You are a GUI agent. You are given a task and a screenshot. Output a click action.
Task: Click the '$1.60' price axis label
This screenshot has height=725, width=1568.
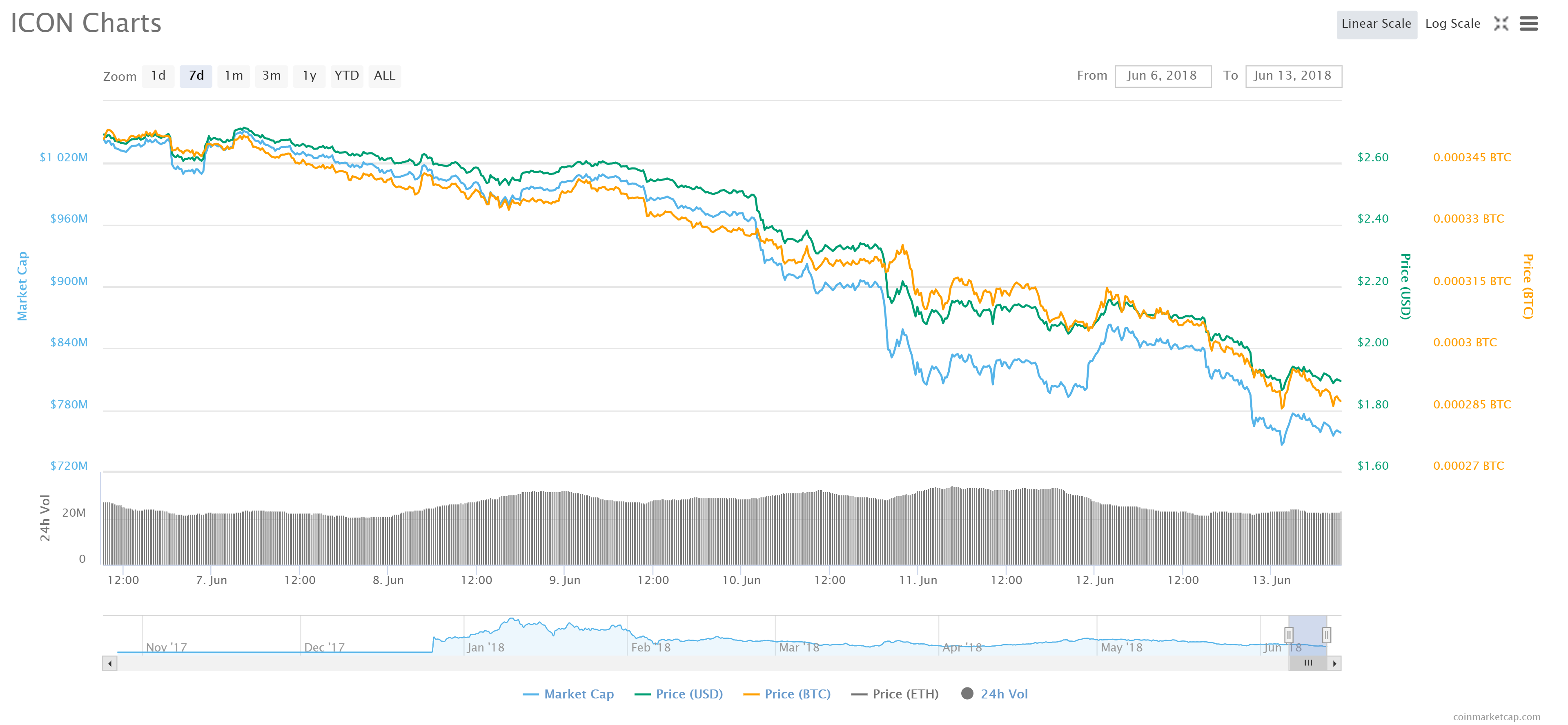coord(1372,466)
